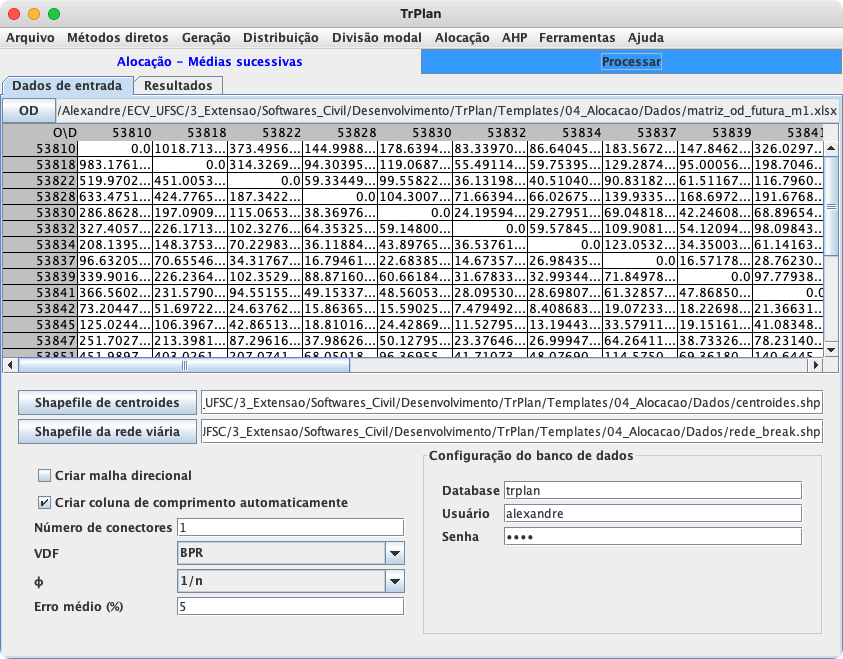Open the Distribuição menu
Image resolution: width=843 pixels, height=659 pixels.
[x=281, y=38]
